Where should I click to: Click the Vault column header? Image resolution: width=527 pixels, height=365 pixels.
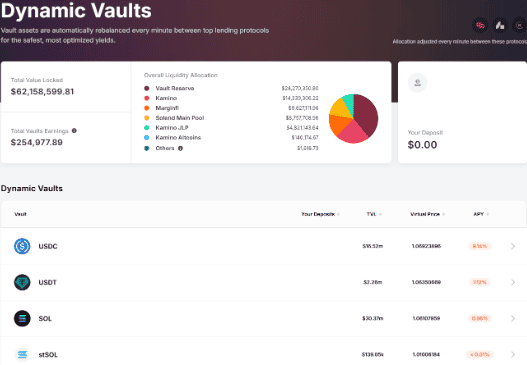(20, 214)
